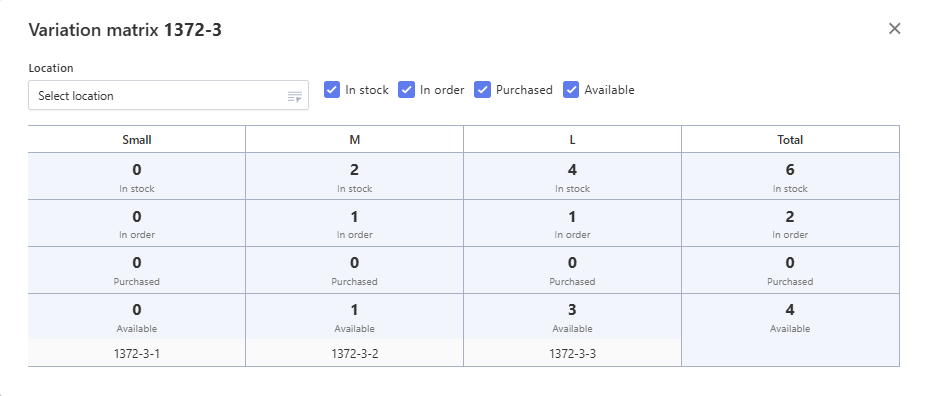Click the Total Available cell
This screenshot has width=926, height=396.
click(790, 317)
